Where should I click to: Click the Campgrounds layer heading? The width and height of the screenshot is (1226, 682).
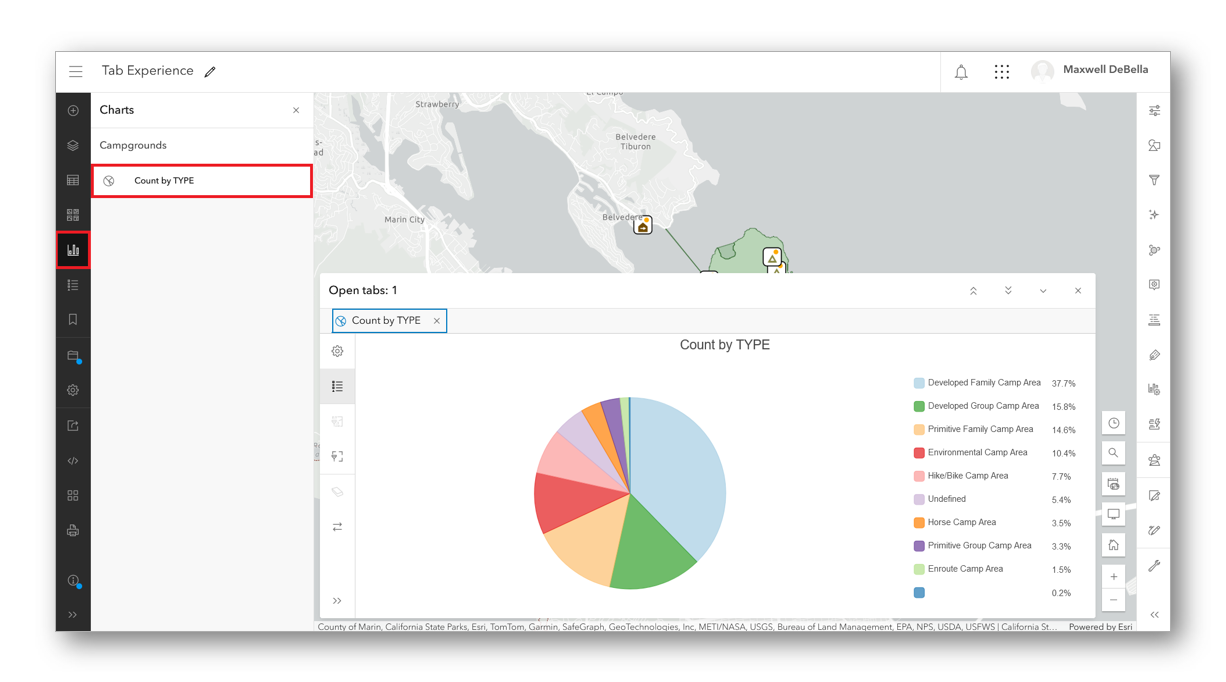click(x=133, y=146)
